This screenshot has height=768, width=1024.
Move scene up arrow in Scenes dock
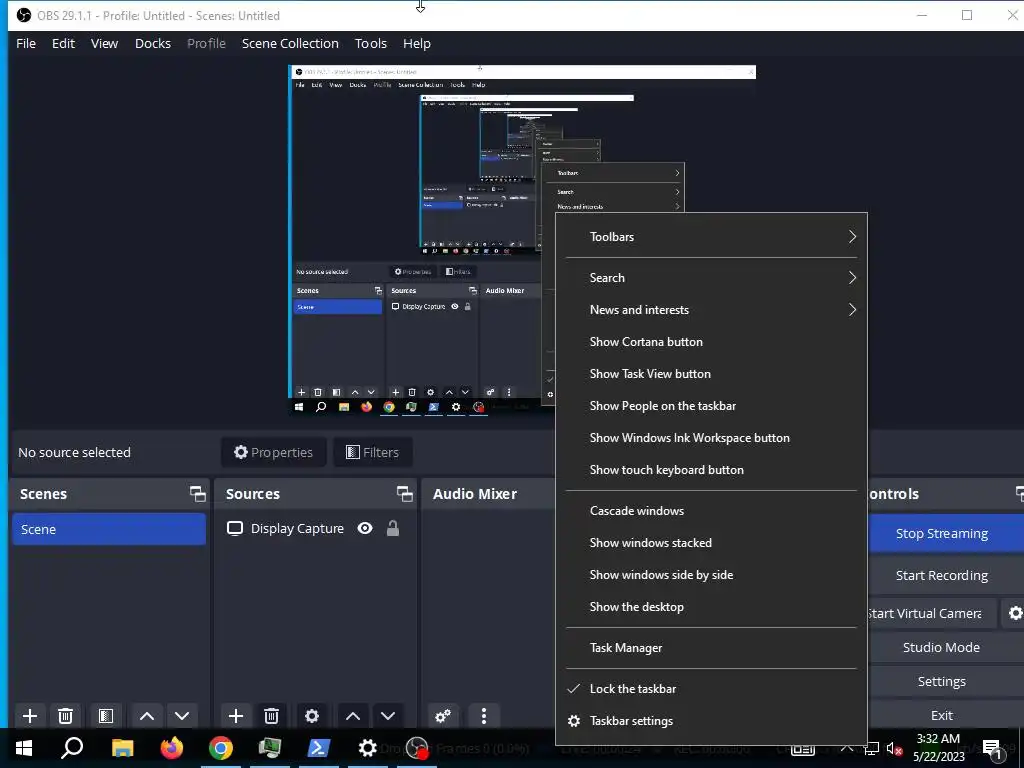point(147,716)
